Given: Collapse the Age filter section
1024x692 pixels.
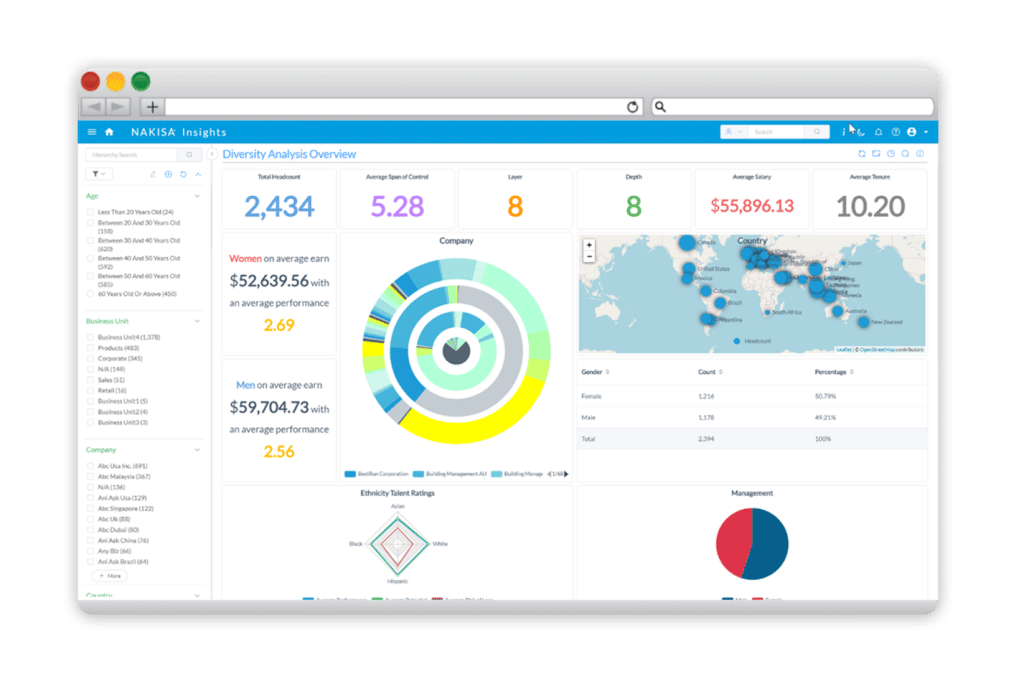Looking at the screenshot, I should coord(197,196).
